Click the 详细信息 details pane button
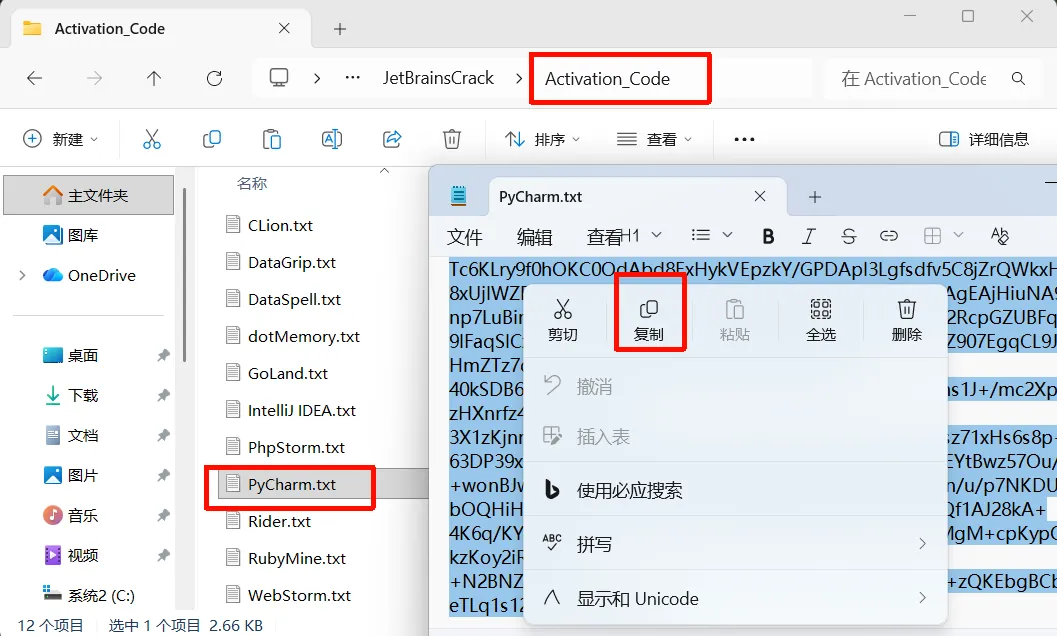Image resolution: width=1057 pixels, height=636 pixels. 984,140
